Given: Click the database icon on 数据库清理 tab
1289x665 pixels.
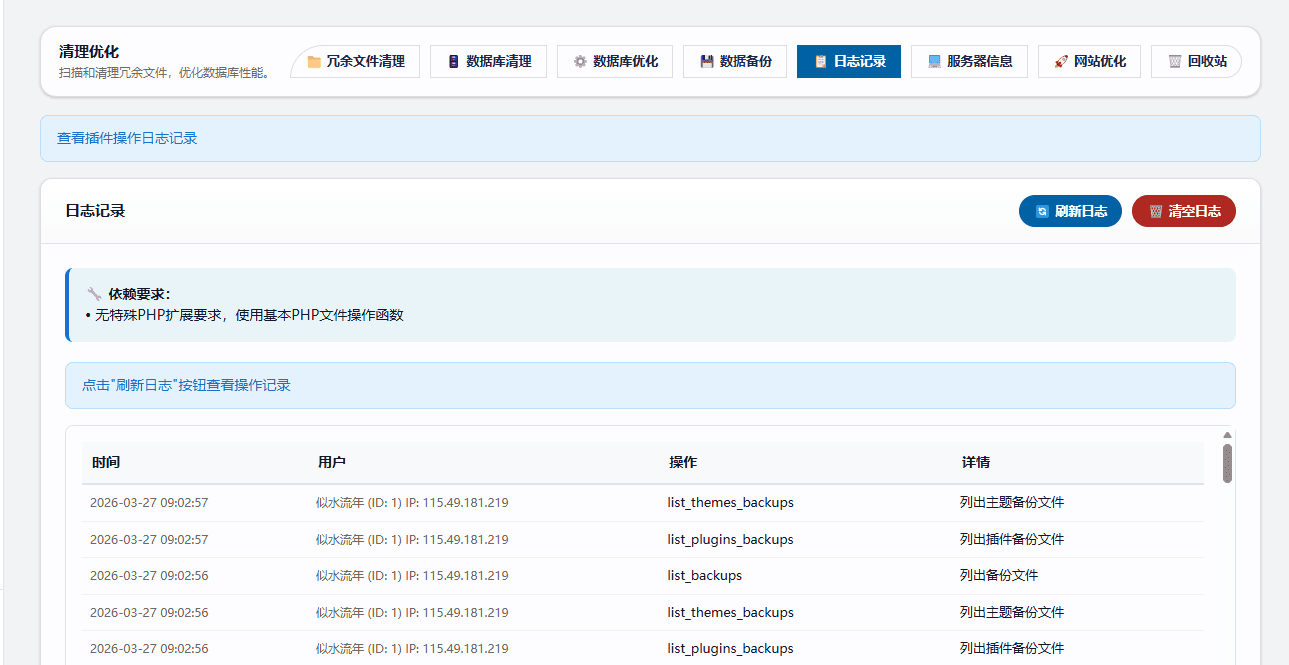Looking at the screenshot, I should pos(453,62).
